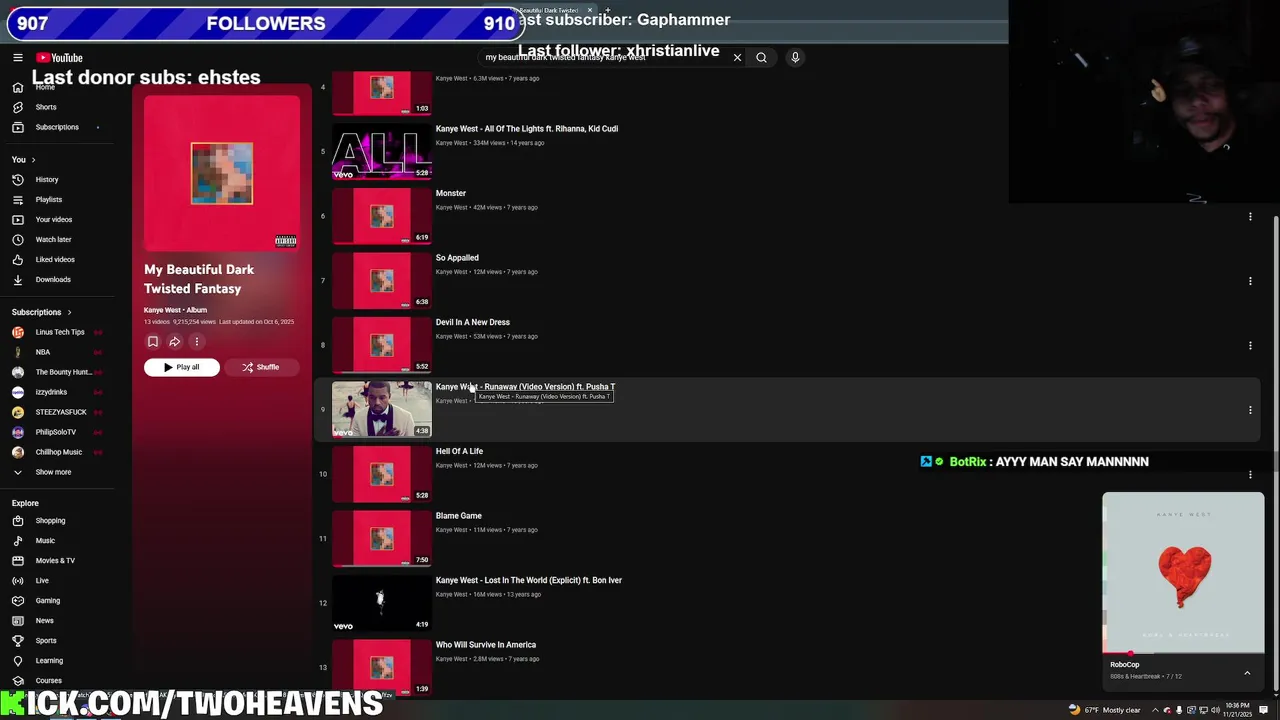The image size is (1280, 720).
Task: Open taskbar clock and date
Action: click(1237, 709)
